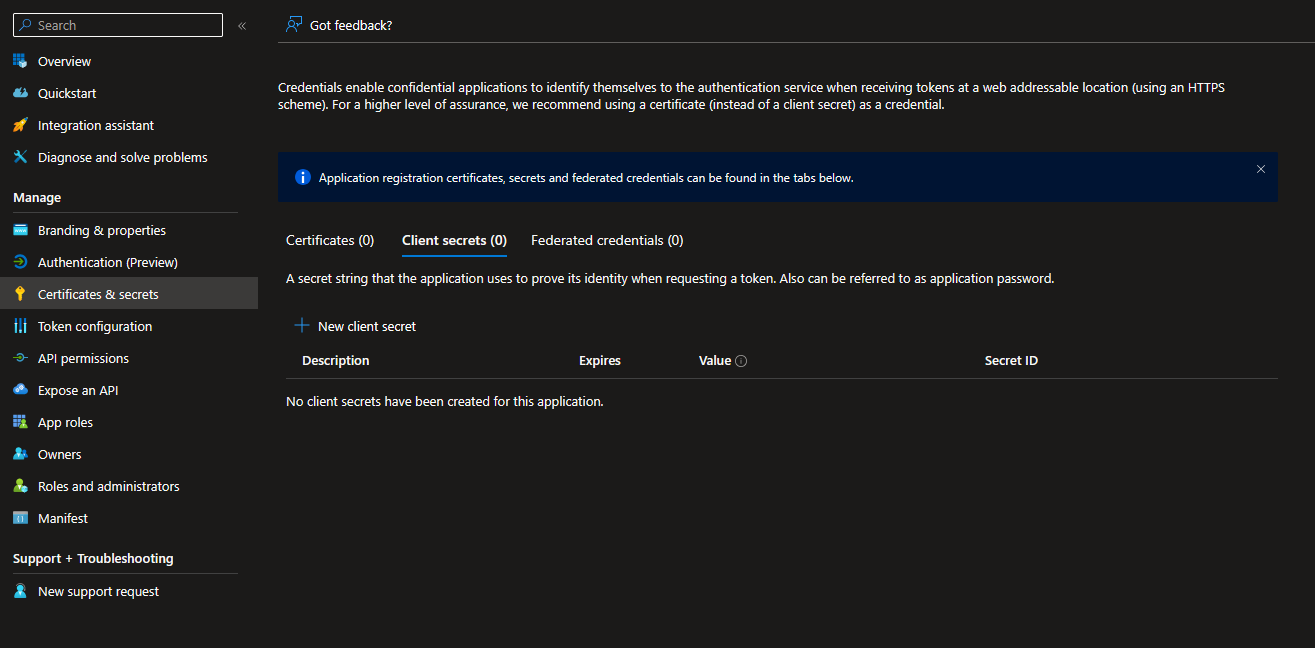Click the Integration assistant rocket icon
The height and width of the screenshot is (648, 1315).
pos(20,125)
